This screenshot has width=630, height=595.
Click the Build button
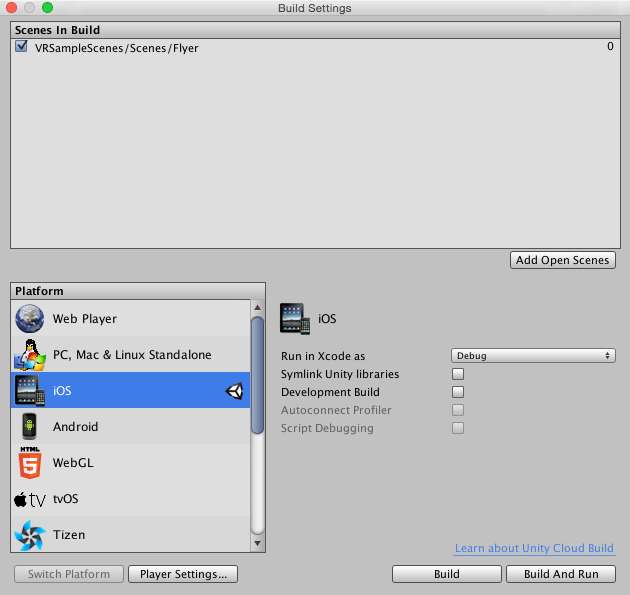click(447, 574)
